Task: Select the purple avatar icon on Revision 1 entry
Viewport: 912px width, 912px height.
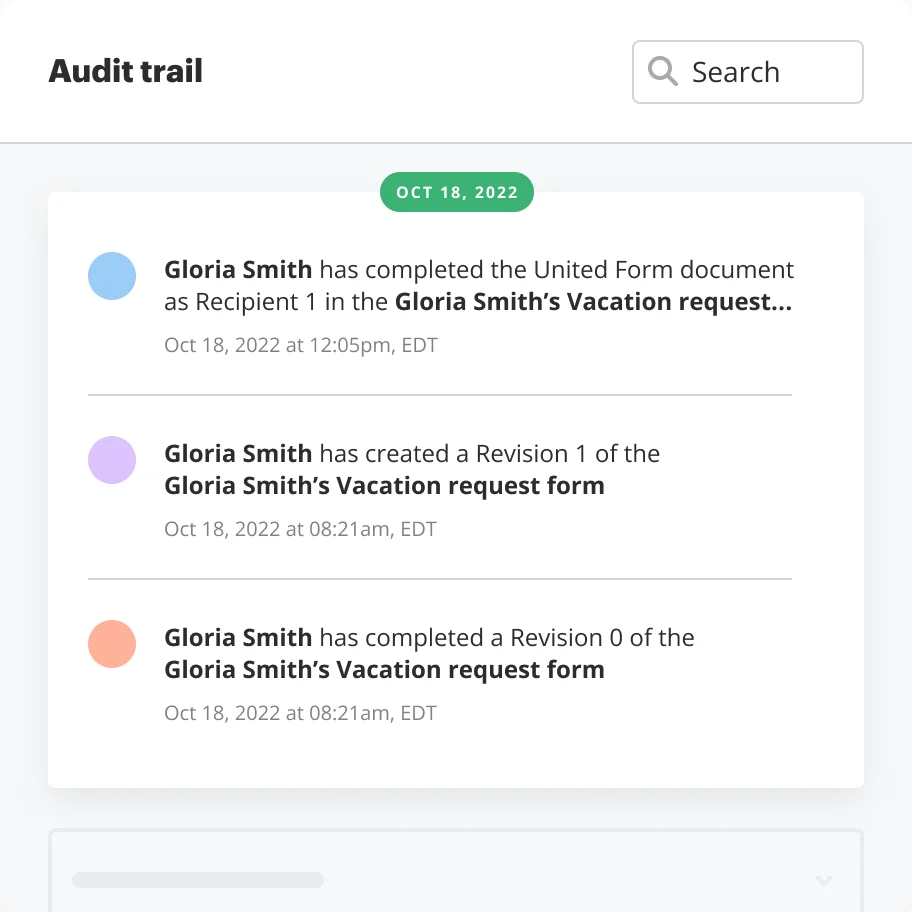Action: click(112, 460)
